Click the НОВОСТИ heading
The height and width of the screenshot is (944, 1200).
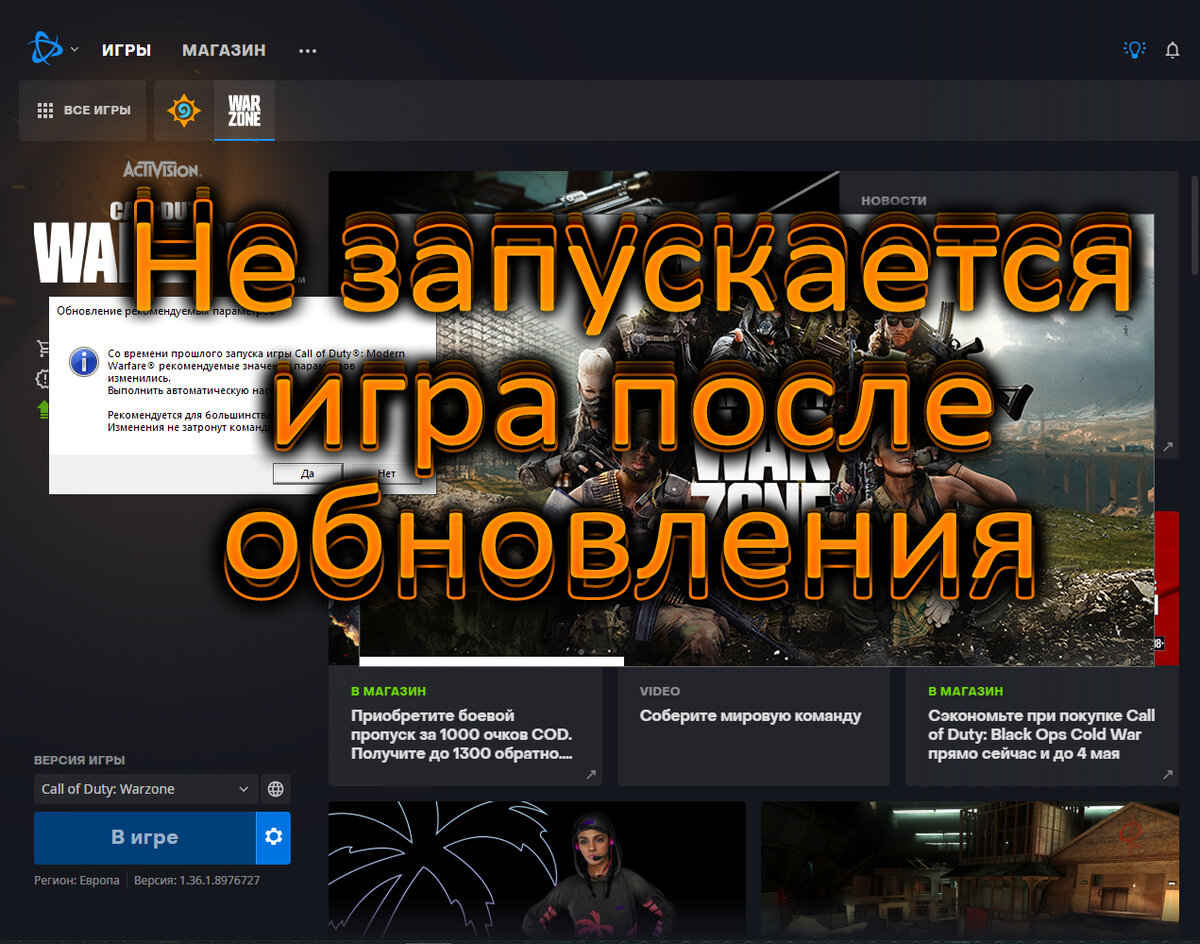[894, 200]
